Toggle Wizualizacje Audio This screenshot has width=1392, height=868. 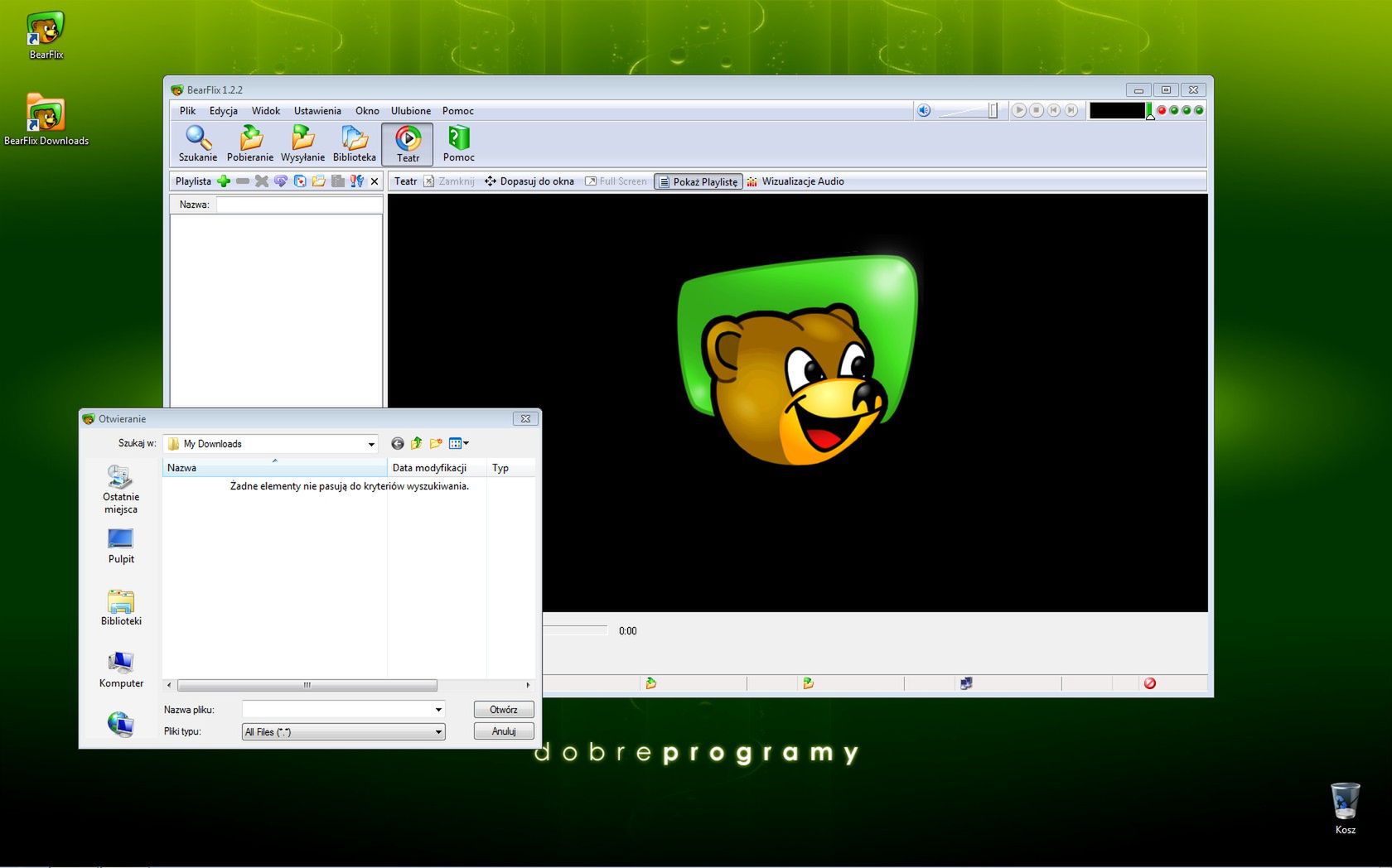pos(795,181)
